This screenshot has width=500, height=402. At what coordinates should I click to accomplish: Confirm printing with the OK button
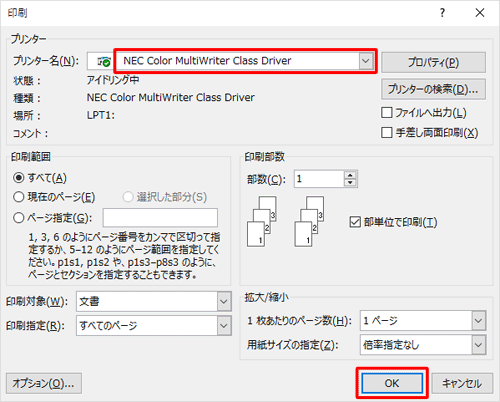tap(392, 383)
